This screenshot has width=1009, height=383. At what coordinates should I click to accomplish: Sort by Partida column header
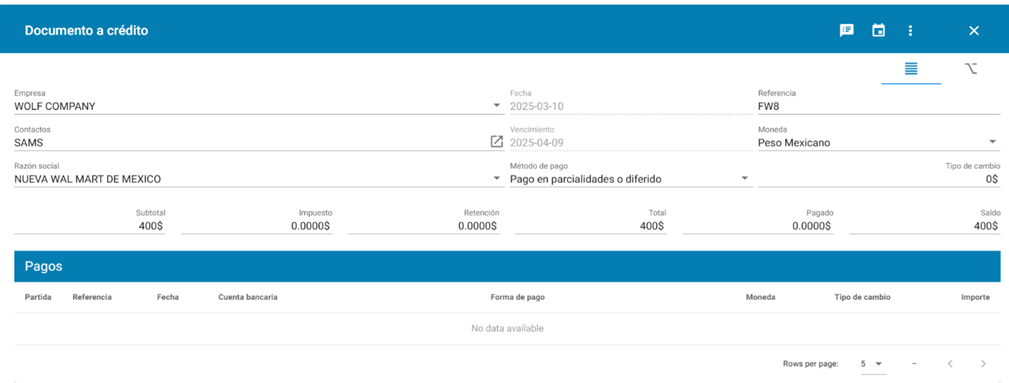38,297
